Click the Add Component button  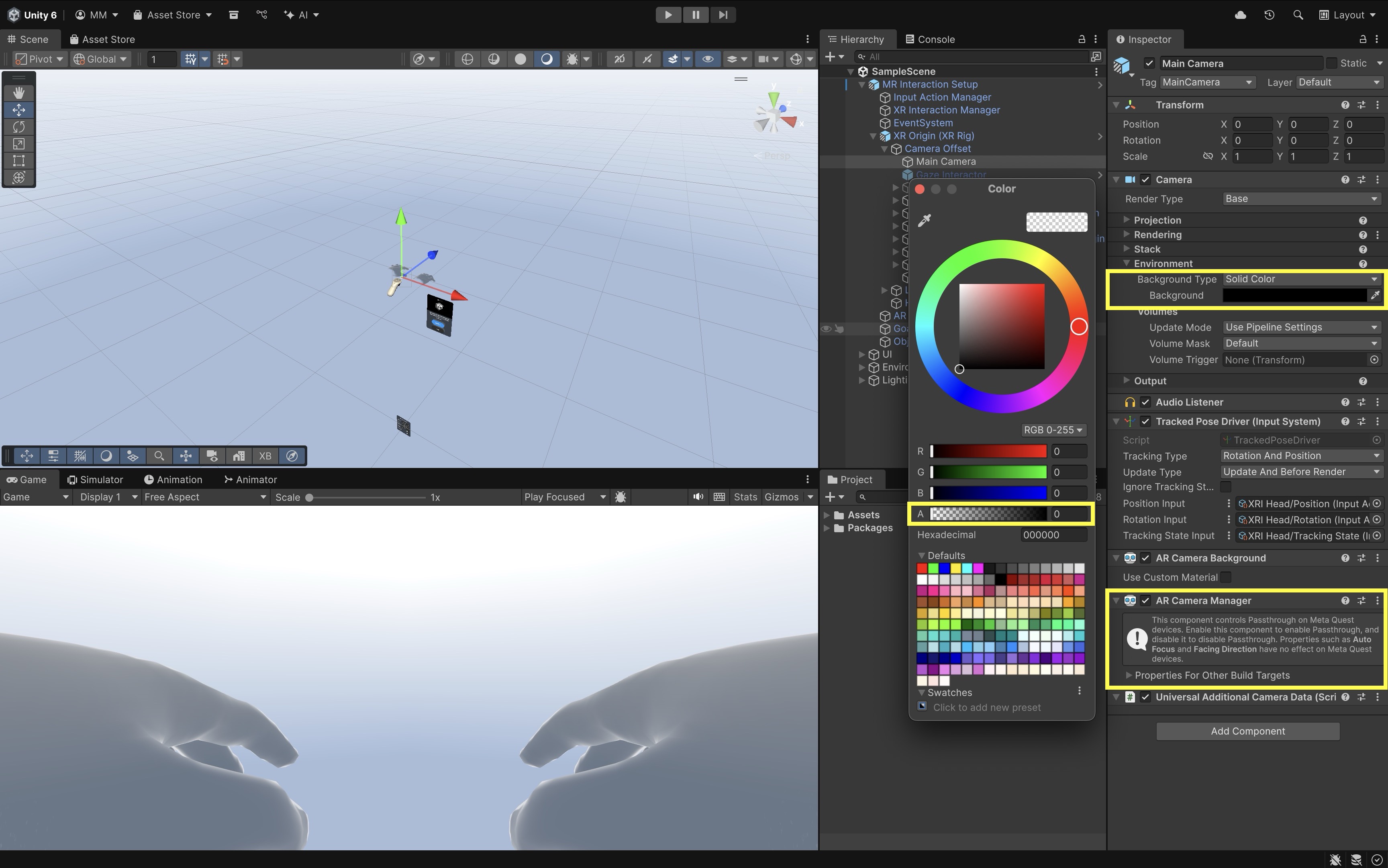tap(1247, 731)
